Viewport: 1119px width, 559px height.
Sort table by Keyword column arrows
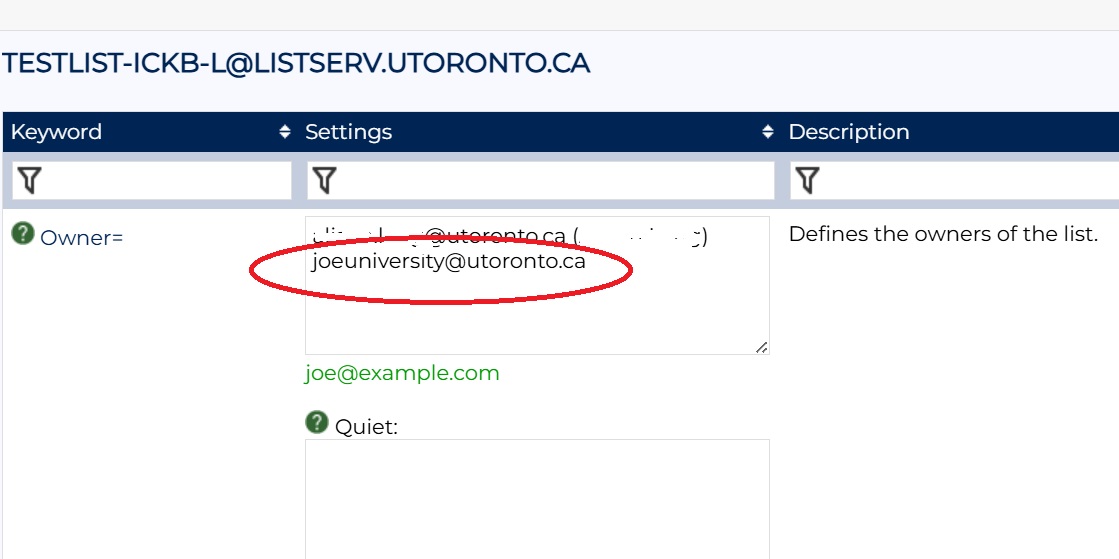point(285,131)
